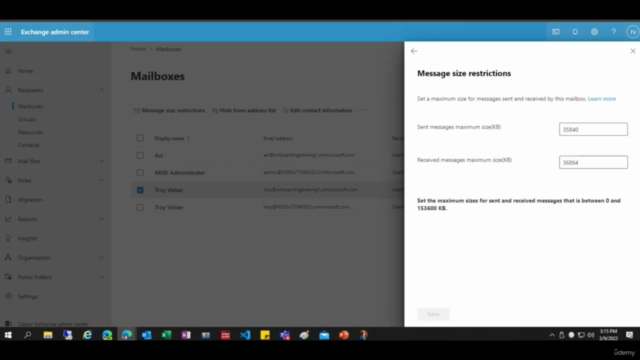Click the Email address column header
This screenshot has width=640, height=360.
pos(278,138)
